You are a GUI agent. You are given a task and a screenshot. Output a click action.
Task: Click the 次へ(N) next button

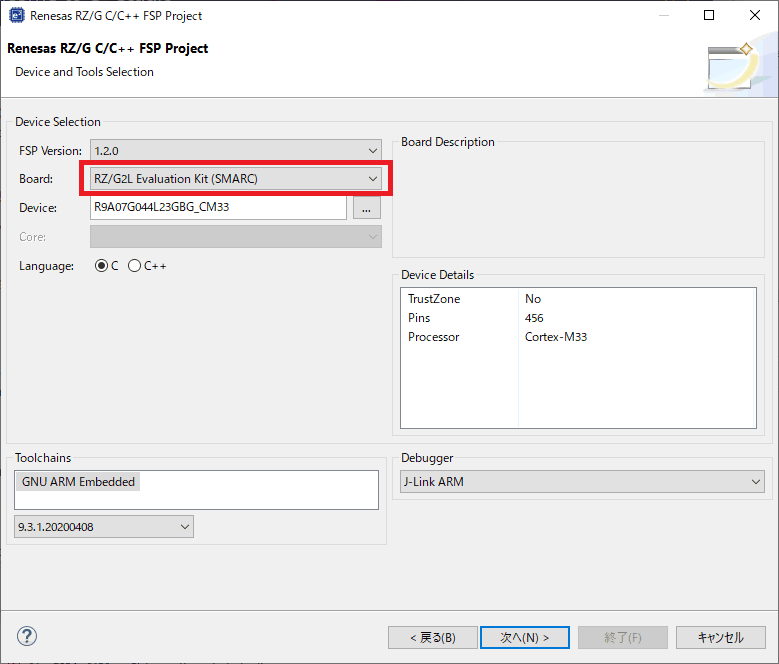point(525,637)
